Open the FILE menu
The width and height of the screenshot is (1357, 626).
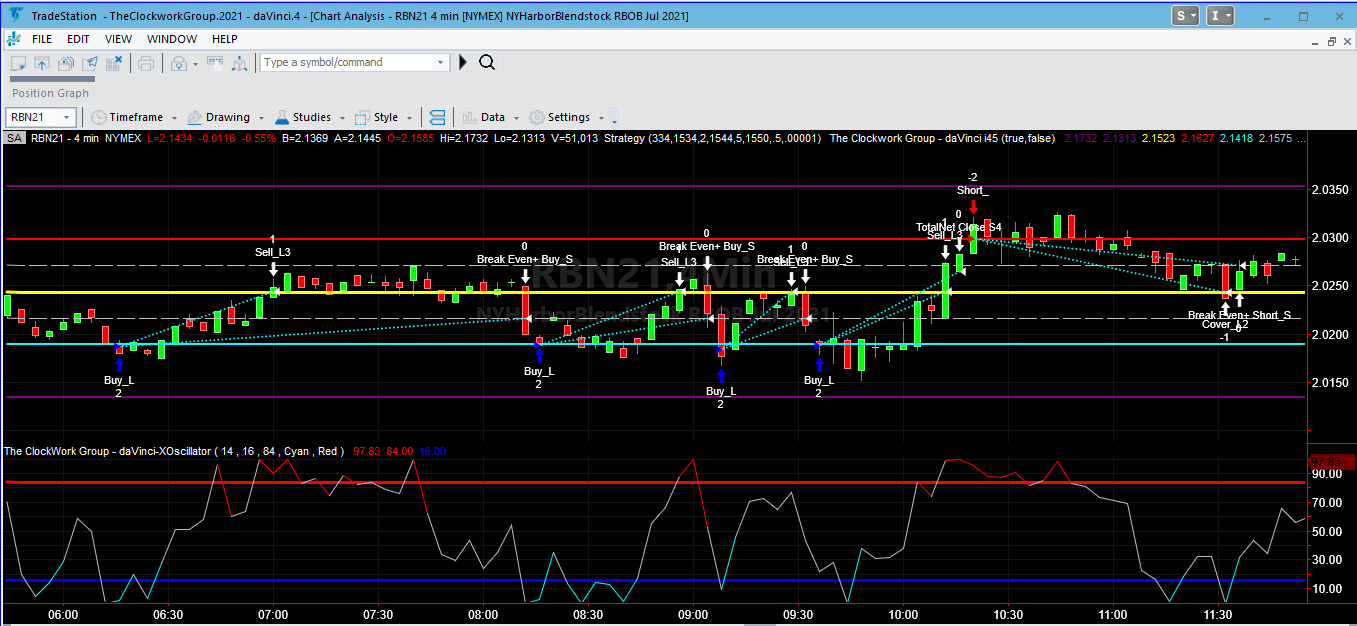point(42,39)
